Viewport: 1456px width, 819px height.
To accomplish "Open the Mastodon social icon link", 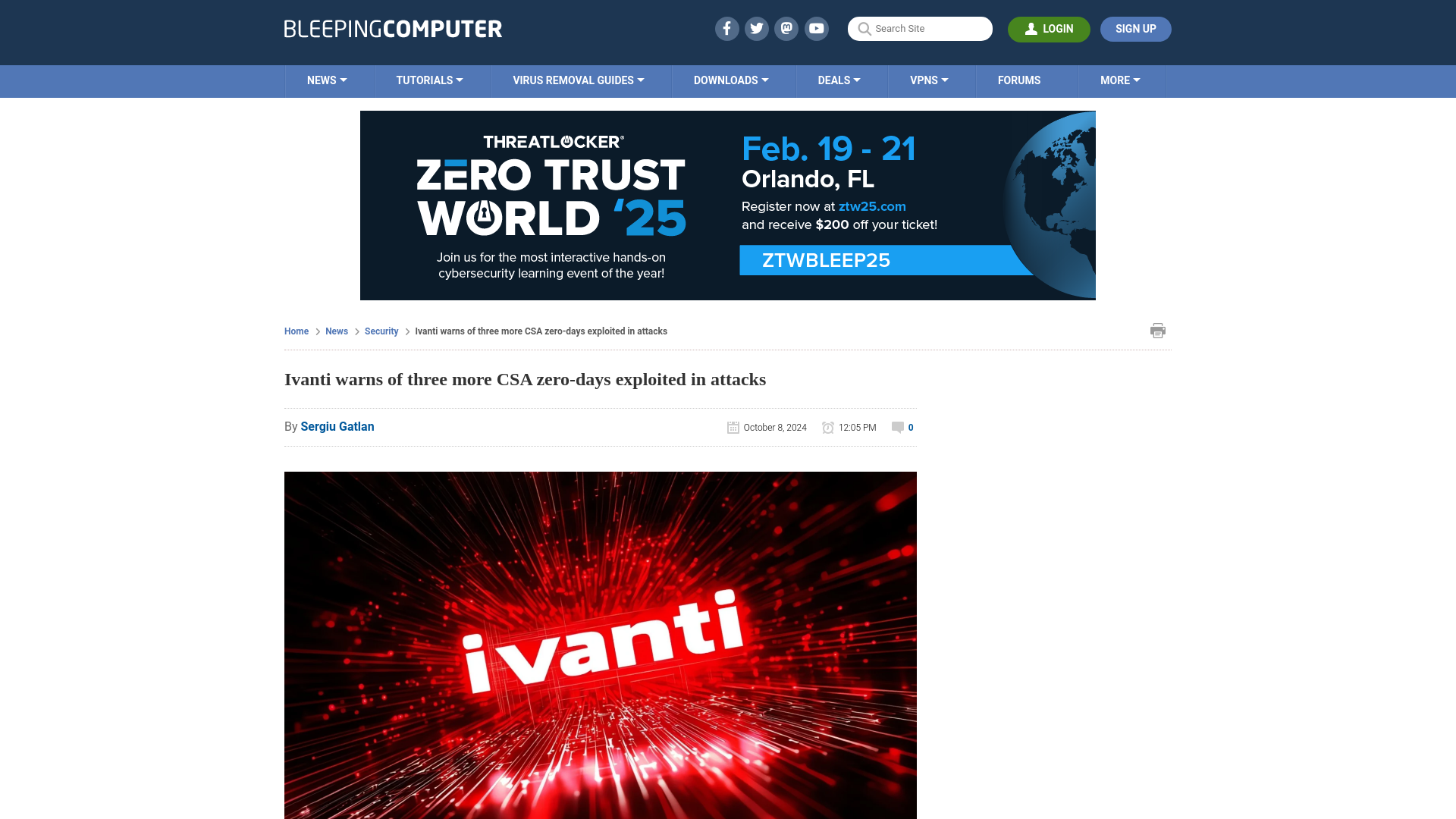I will click(787, 28).
